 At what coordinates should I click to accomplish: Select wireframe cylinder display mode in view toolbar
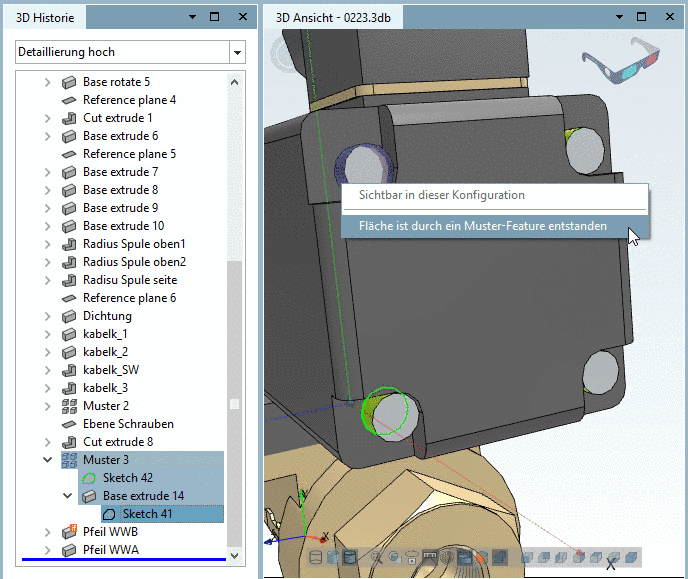coord(315,557)
